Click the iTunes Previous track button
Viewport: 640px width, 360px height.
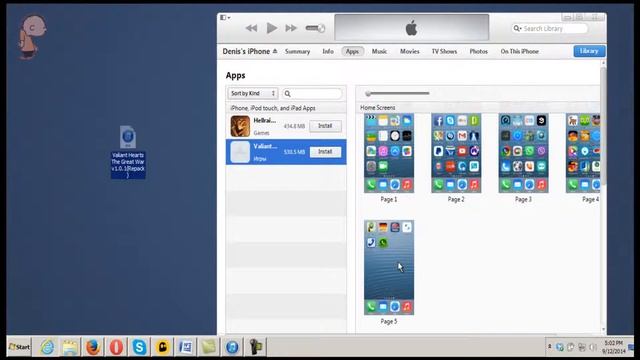coord(251,28)
